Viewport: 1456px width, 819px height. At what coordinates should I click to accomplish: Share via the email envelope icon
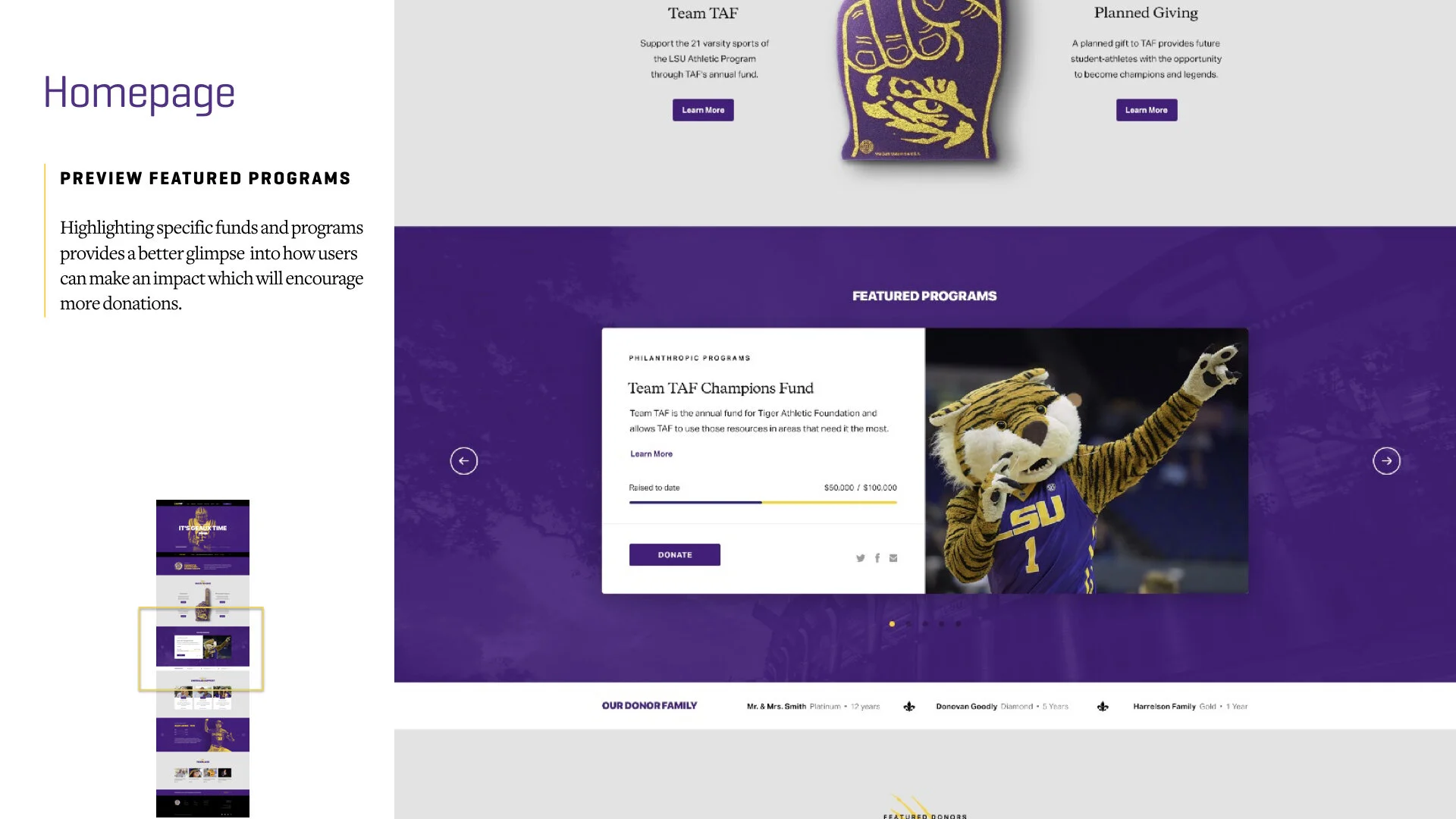(893, 558)
